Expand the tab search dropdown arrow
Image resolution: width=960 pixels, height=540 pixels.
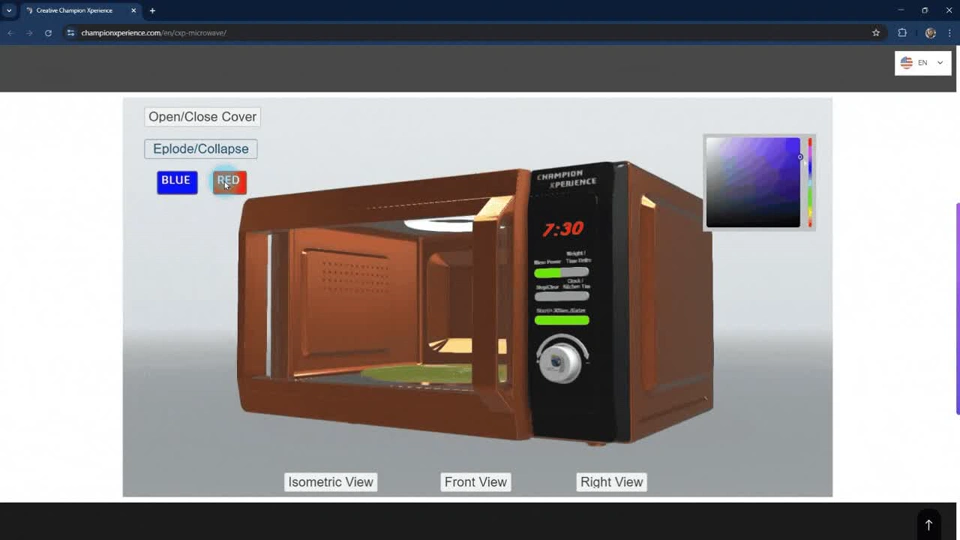[9, 10]
